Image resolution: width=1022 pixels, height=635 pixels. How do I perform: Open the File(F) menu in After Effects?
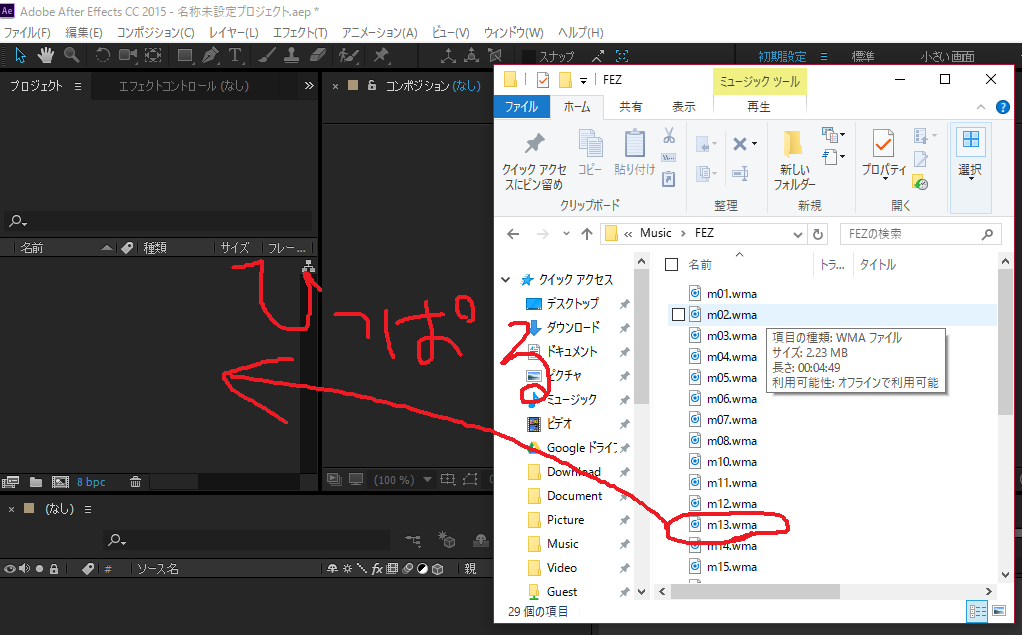point(27,33)
